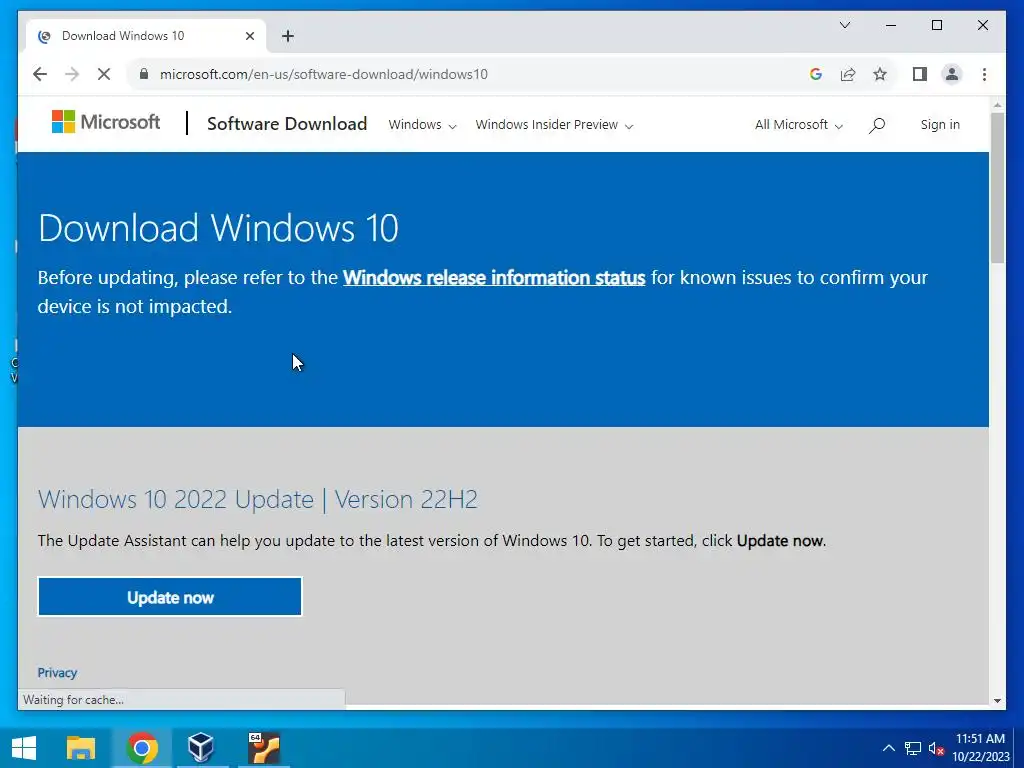Screen dimensions: 1024x768
Task: Open the Chrome side panel
Action: [x=920, y=74]
